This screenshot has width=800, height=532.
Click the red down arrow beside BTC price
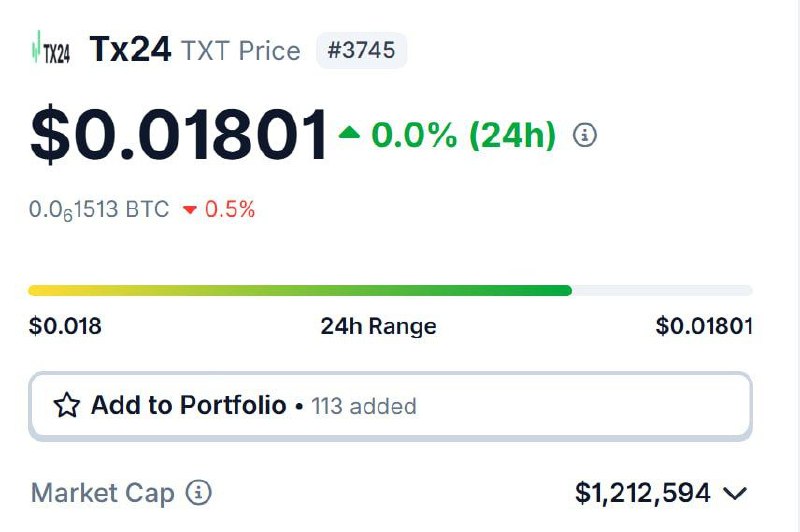(190, 210)
